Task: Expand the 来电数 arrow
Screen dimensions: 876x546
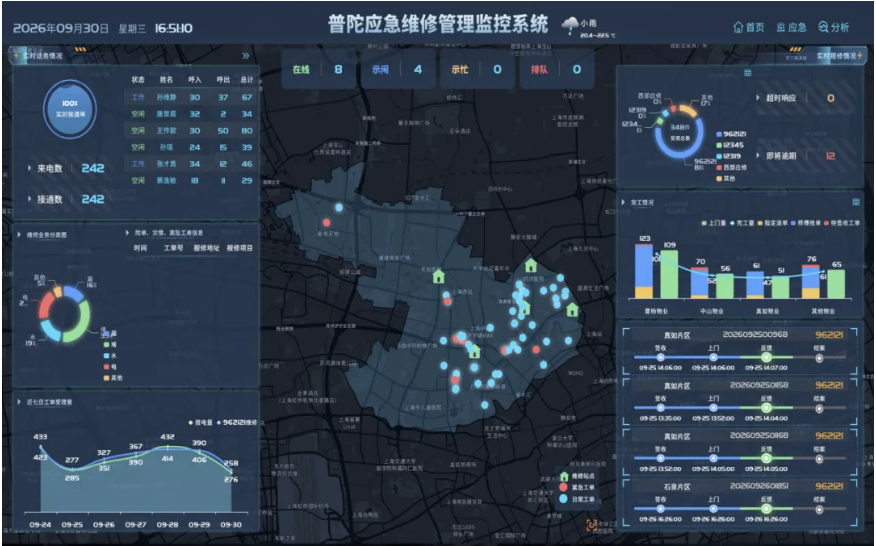Action: (x=29, y=168)
